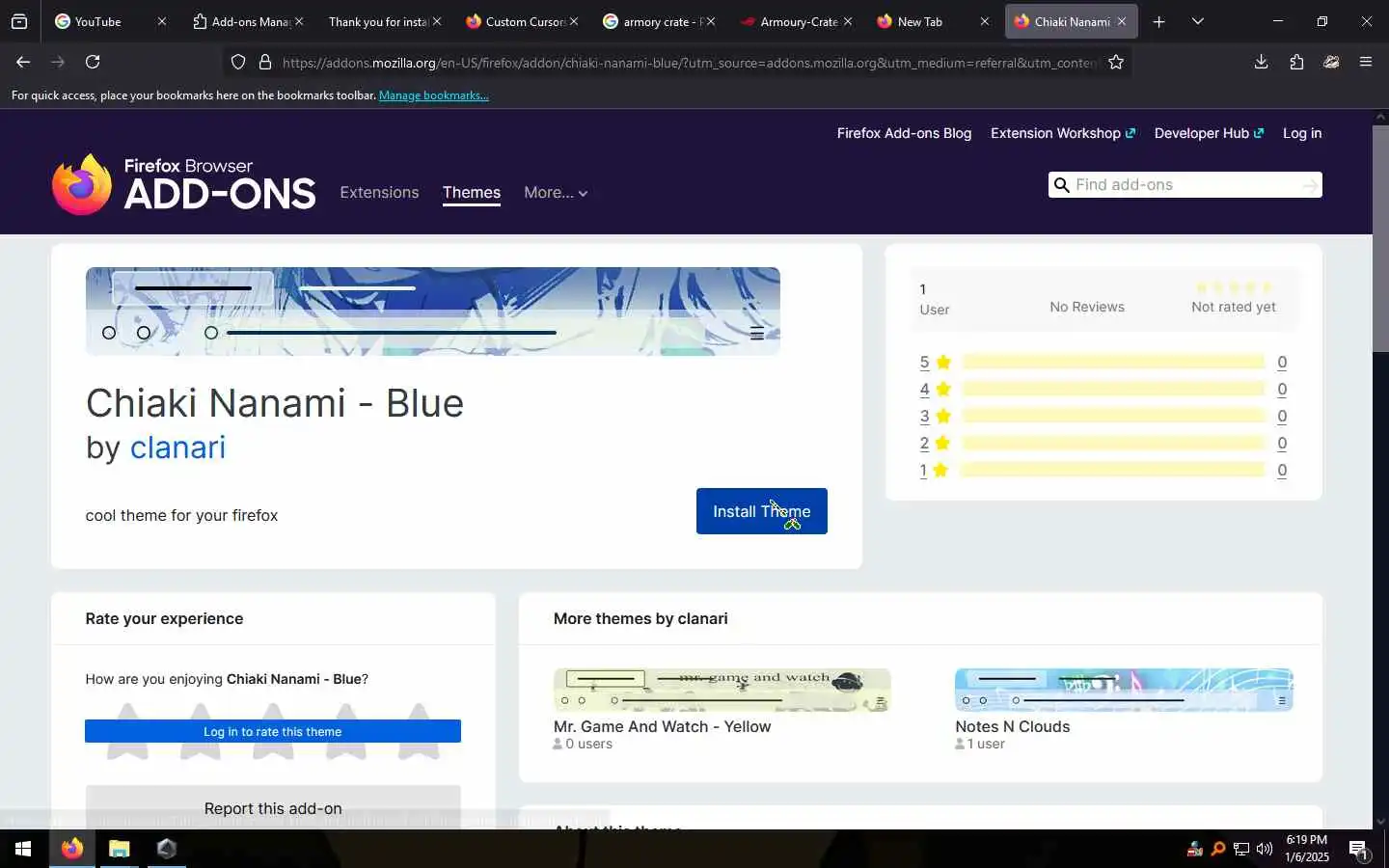Image resolution: width=1389 pixels, height=868 pixels.
Task: Close the New Tab tab
Action: point(984,21)
